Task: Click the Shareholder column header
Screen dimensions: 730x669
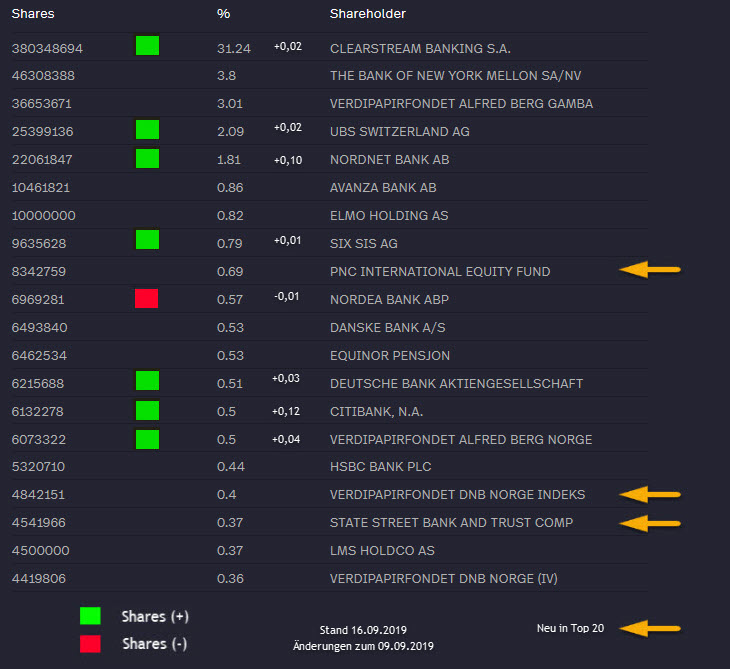Action: (x=368, y=14)
